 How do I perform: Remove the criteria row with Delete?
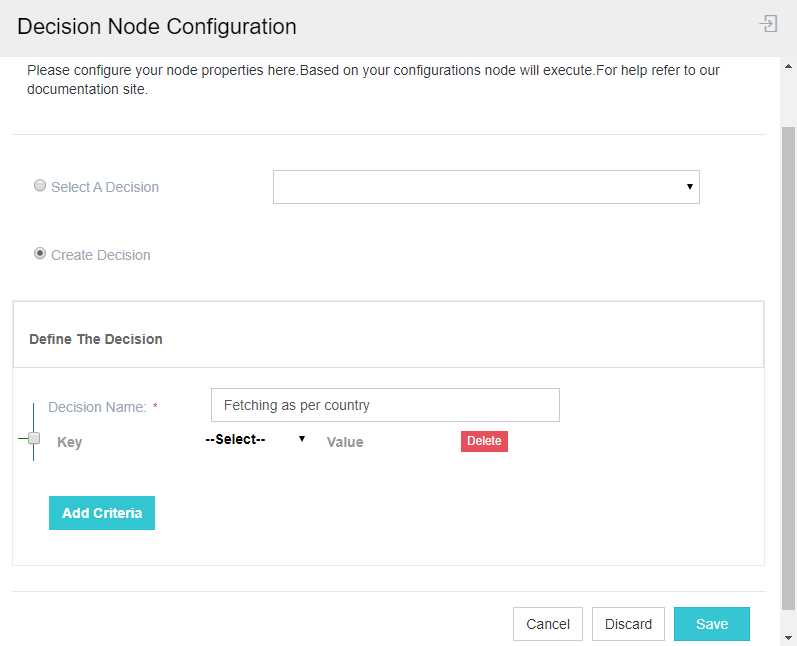[x=484, y=441]
